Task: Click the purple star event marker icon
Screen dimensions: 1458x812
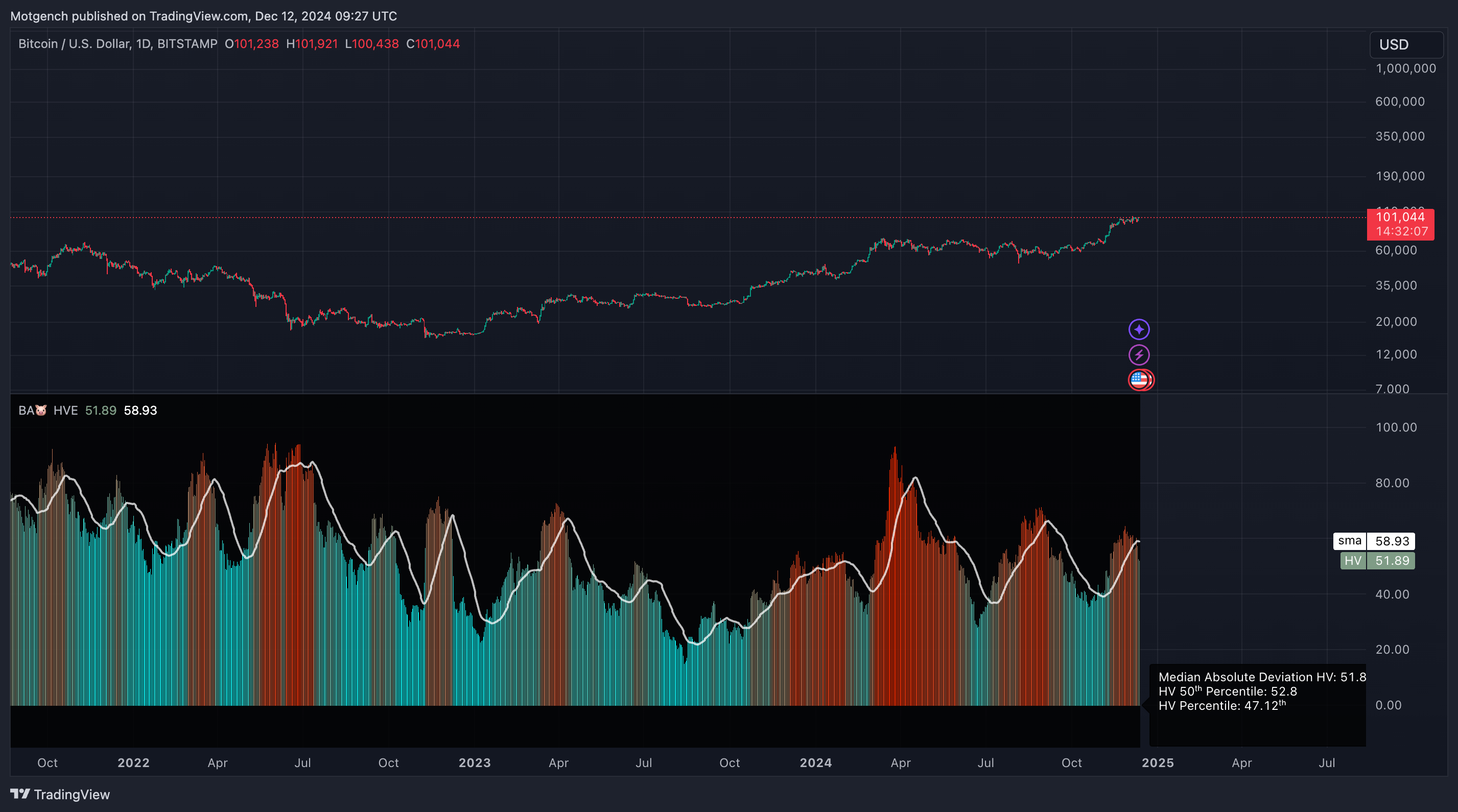Action: 1139,329
